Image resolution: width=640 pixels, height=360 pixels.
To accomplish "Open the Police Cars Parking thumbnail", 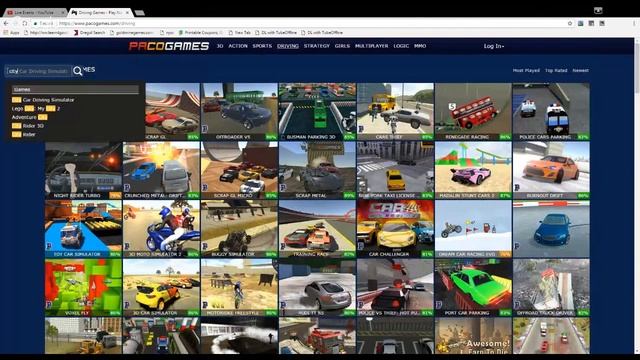I will point(551,112).
